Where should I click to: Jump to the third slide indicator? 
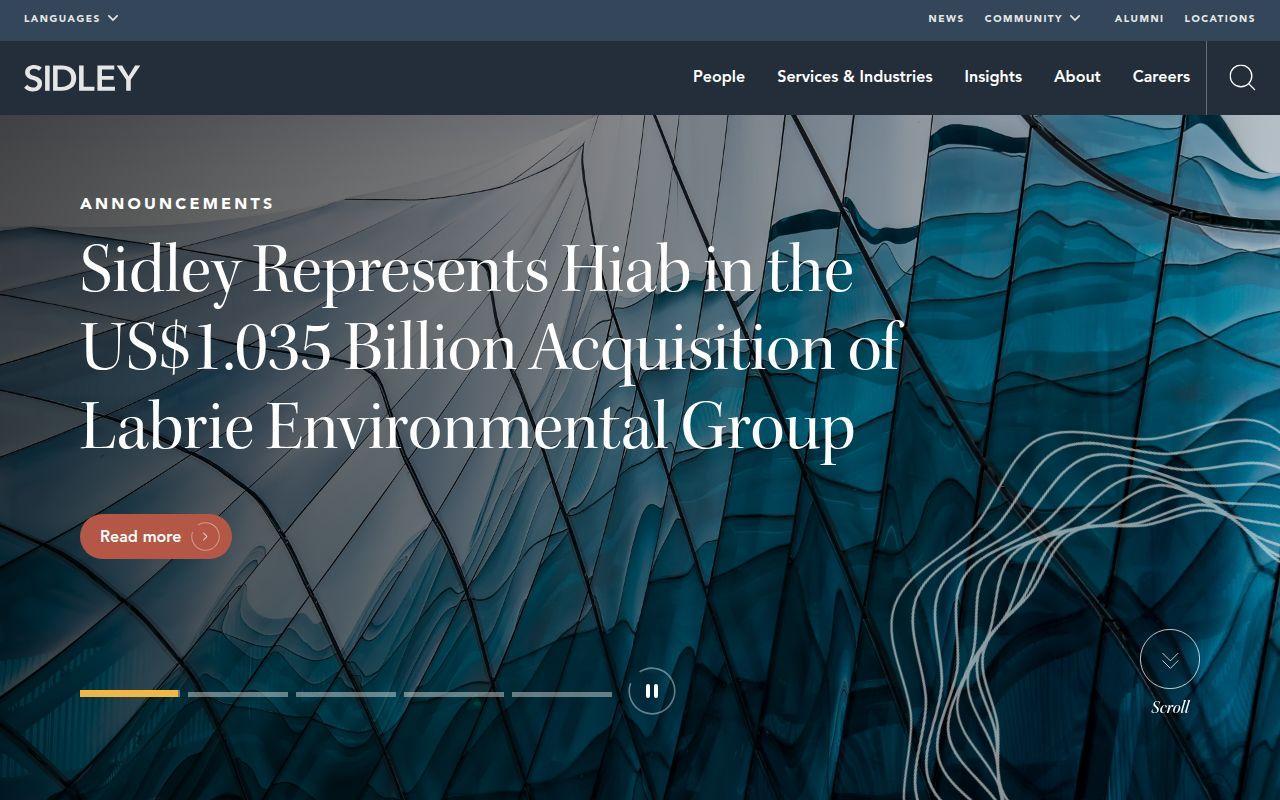[346, 694]
